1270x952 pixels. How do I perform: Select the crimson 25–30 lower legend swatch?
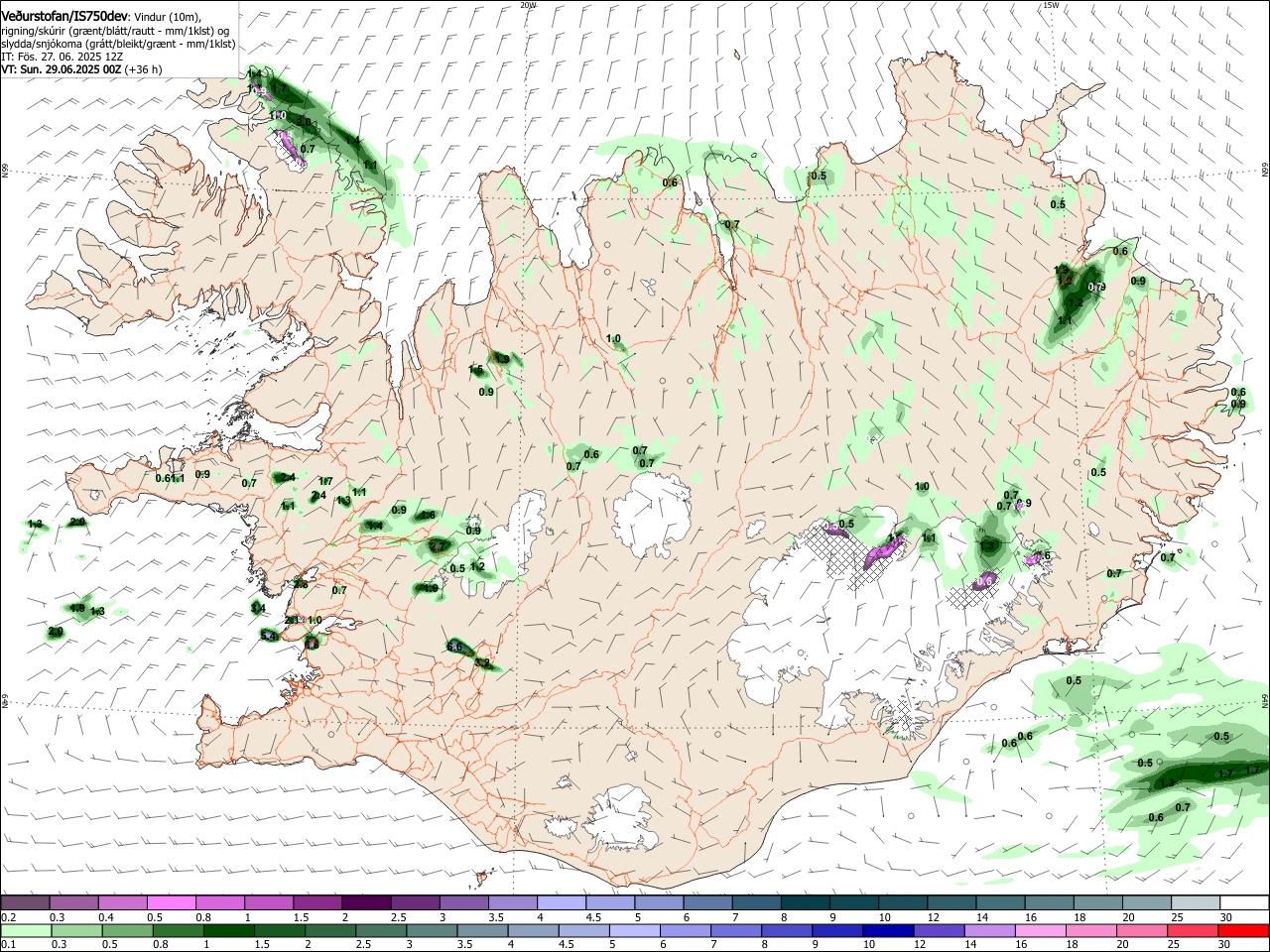[x=1194, y=930]
